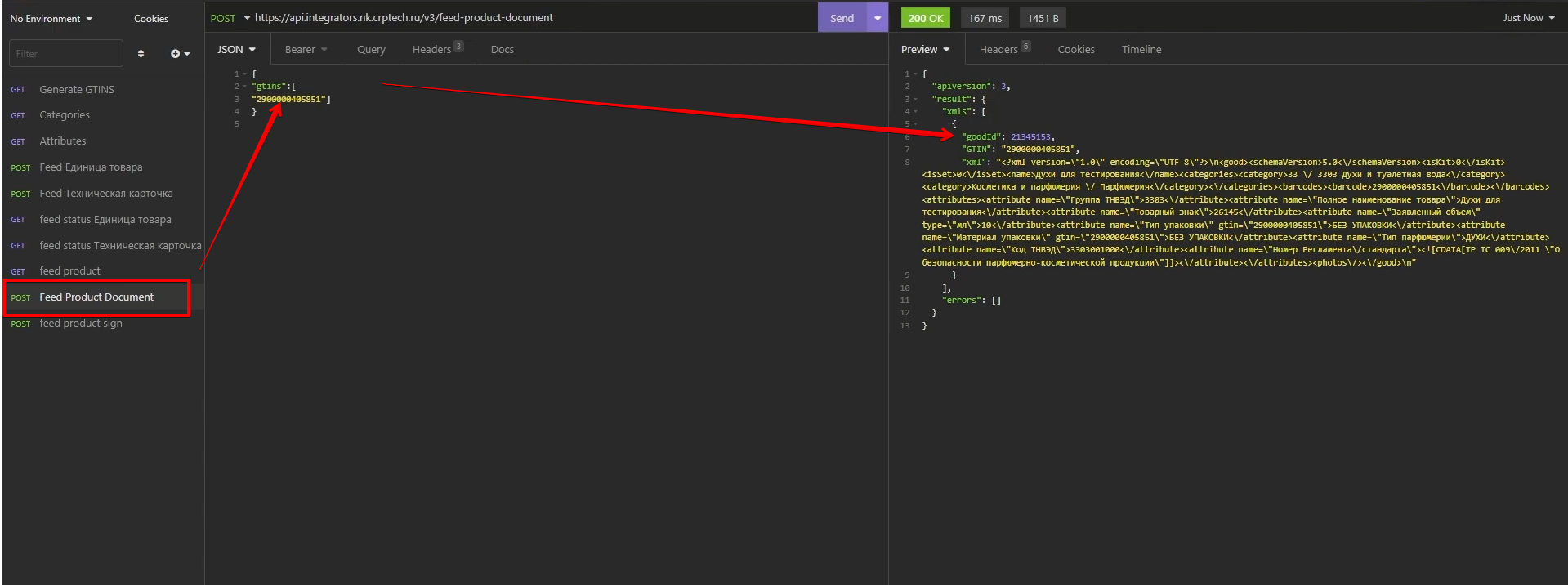Screen dimensions: 1568x585
Task: Click the GTIN line in the response
Action: coord(1020,150)
